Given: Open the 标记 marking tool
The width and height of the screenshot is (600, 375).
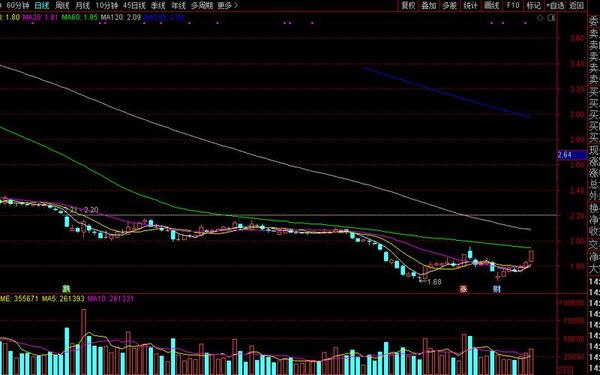Looking at the screenshot, I should [533, 5].
